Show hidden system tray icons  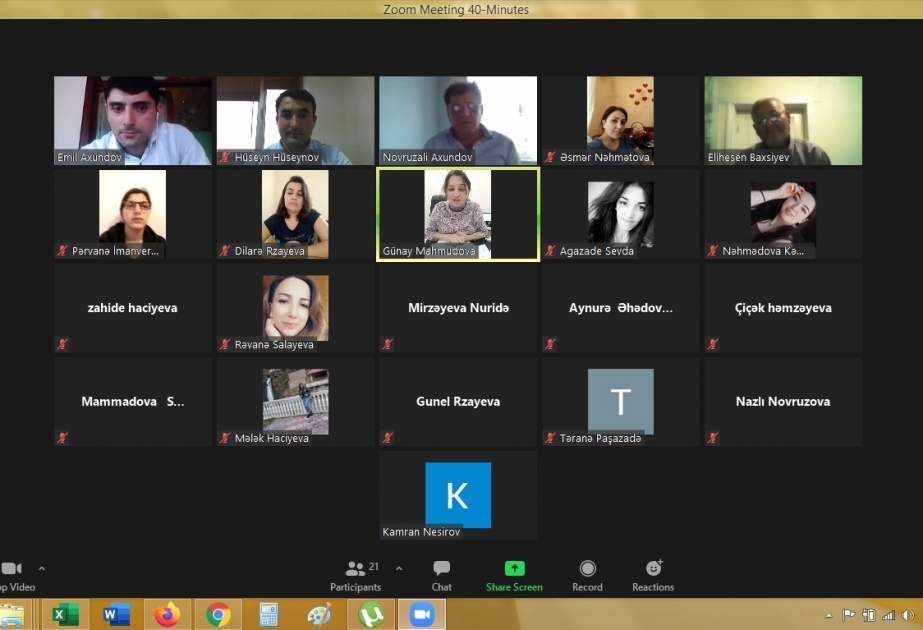point(829,616)
